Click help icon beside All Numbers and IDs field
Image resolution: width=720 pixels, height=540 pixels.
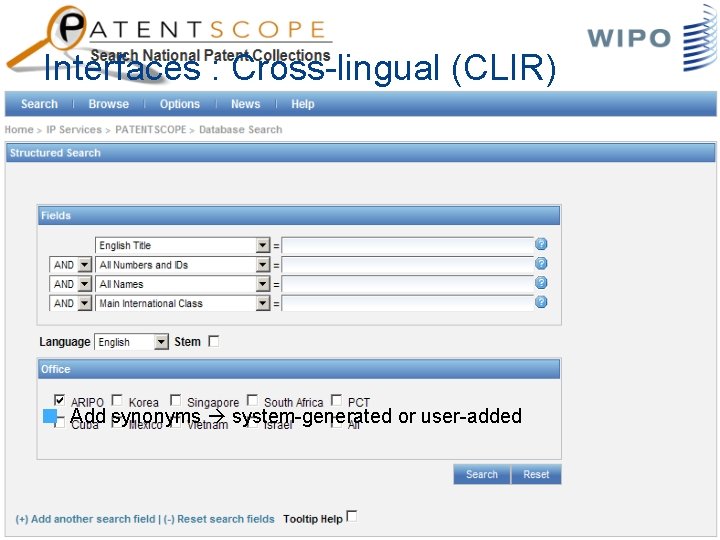pos(541,264)
